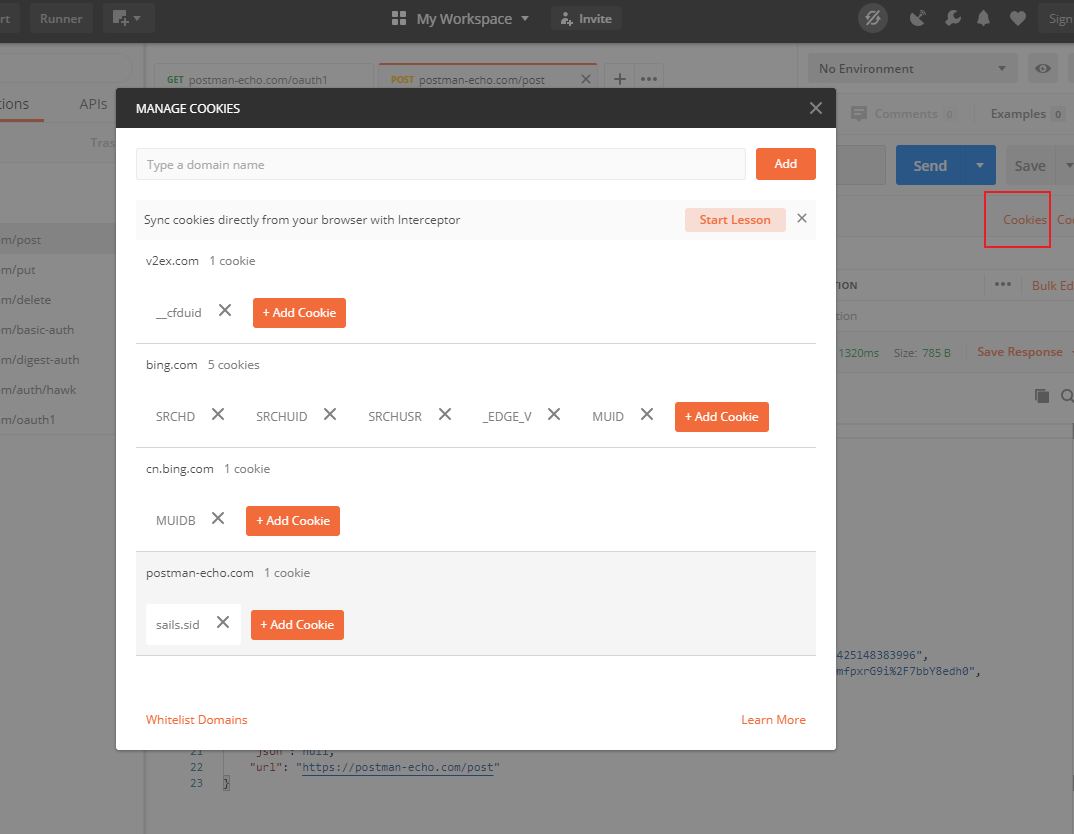
Task: Delete the sails.sid cookie
Action: [223, 622]
